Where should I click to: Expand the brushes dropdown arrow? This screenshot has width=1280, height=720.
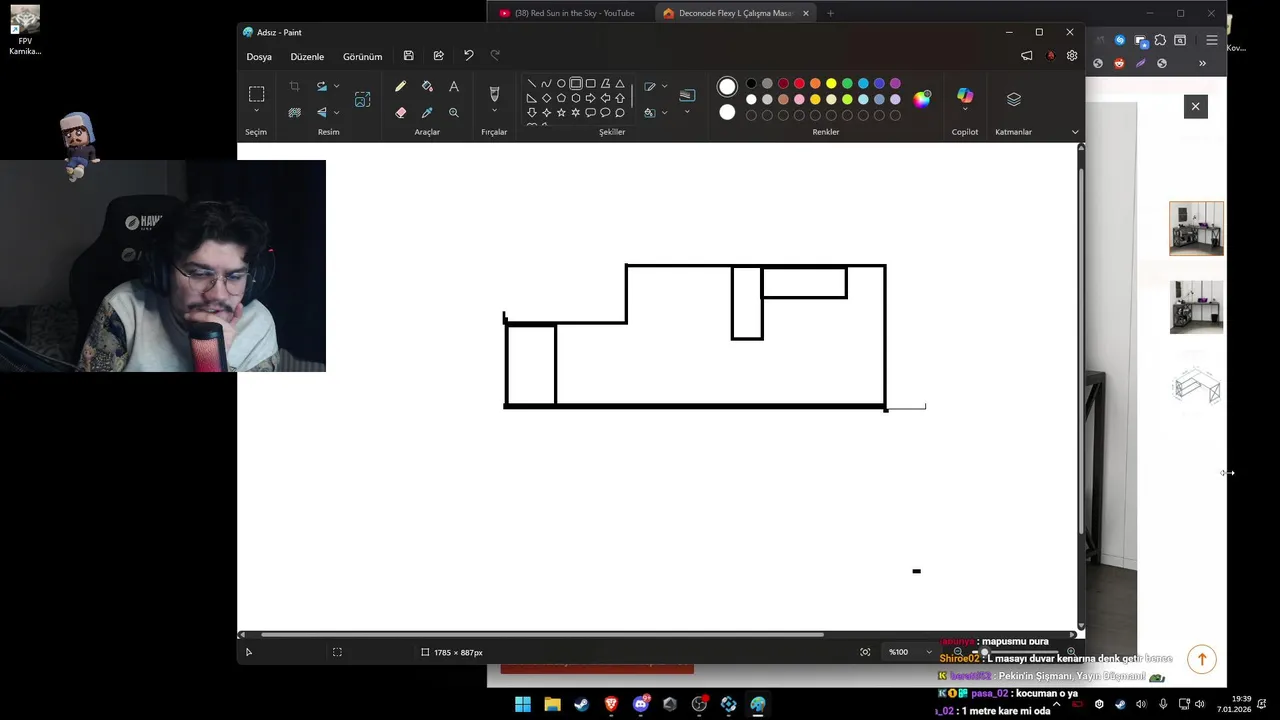[x=494, y=111]
